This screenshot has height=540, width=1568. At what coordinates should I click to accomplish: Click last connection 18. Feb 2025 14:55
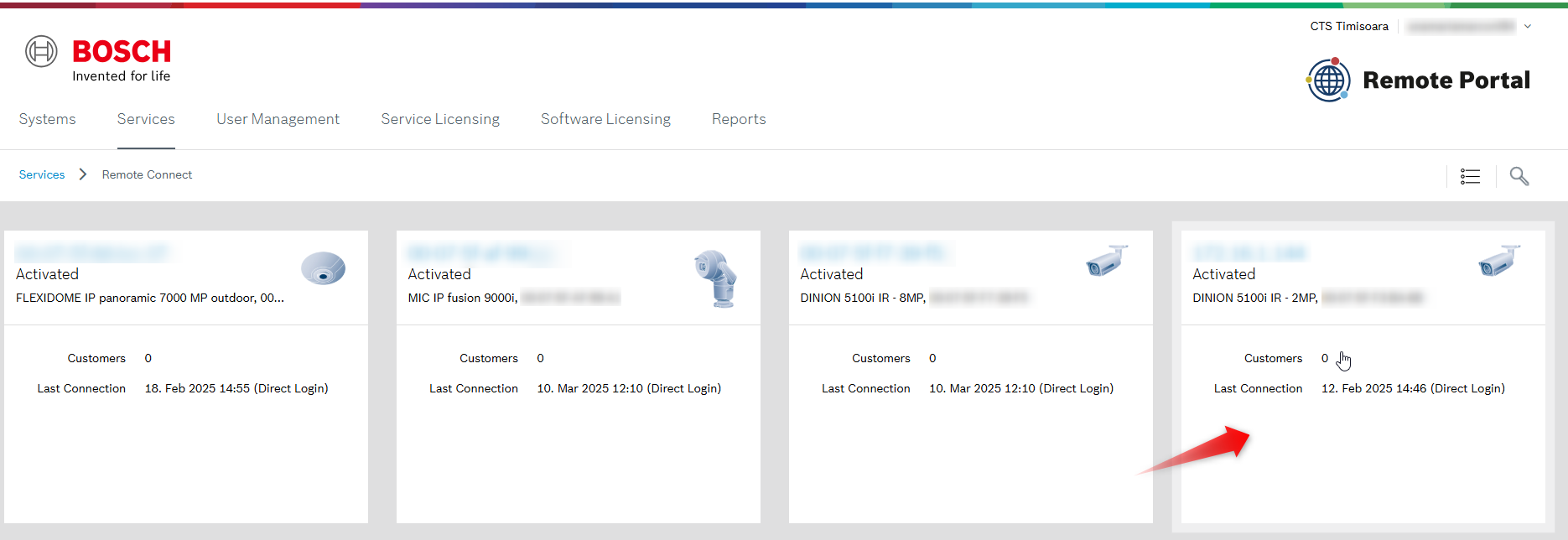236,388
